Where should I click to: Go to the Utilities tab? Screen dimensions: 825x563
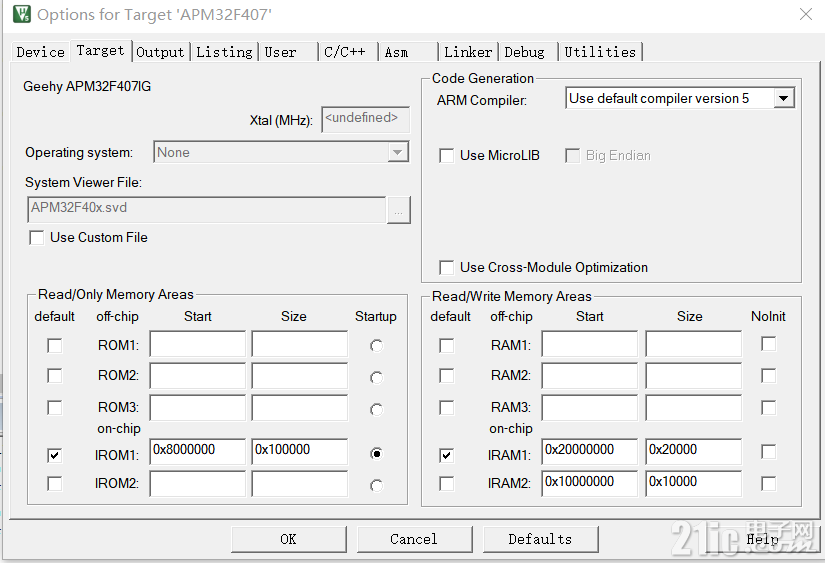[x=600, y=52]
